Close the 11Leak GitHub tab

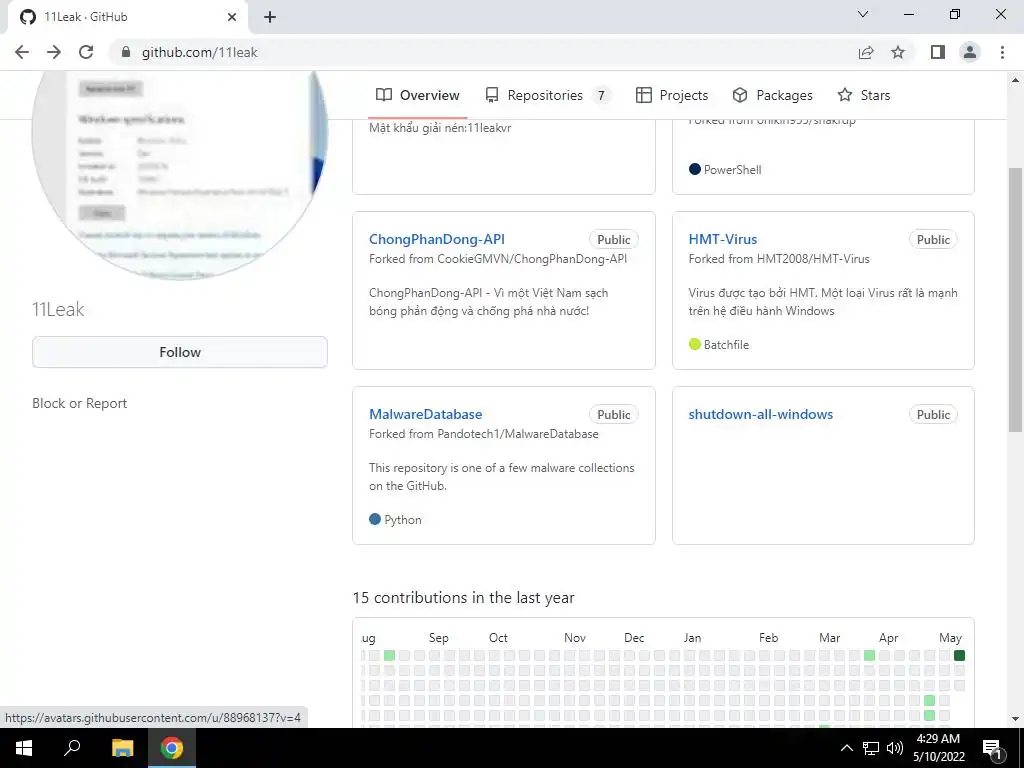232,17
